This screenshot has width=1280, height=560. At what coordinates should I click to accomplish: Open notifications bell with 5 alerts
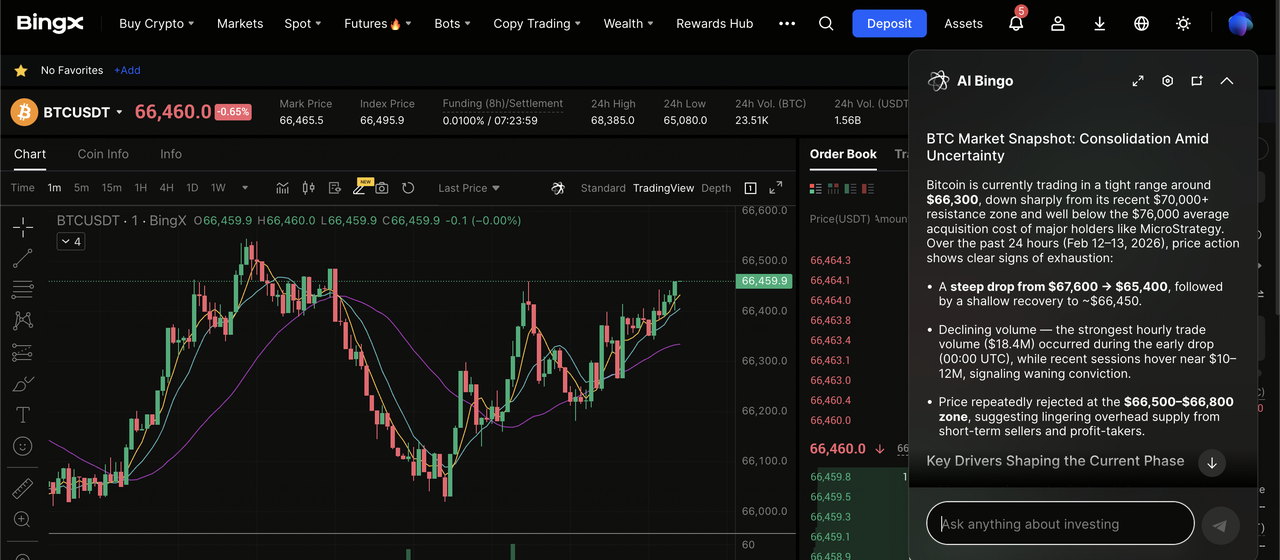click(x=1016, y=24)
